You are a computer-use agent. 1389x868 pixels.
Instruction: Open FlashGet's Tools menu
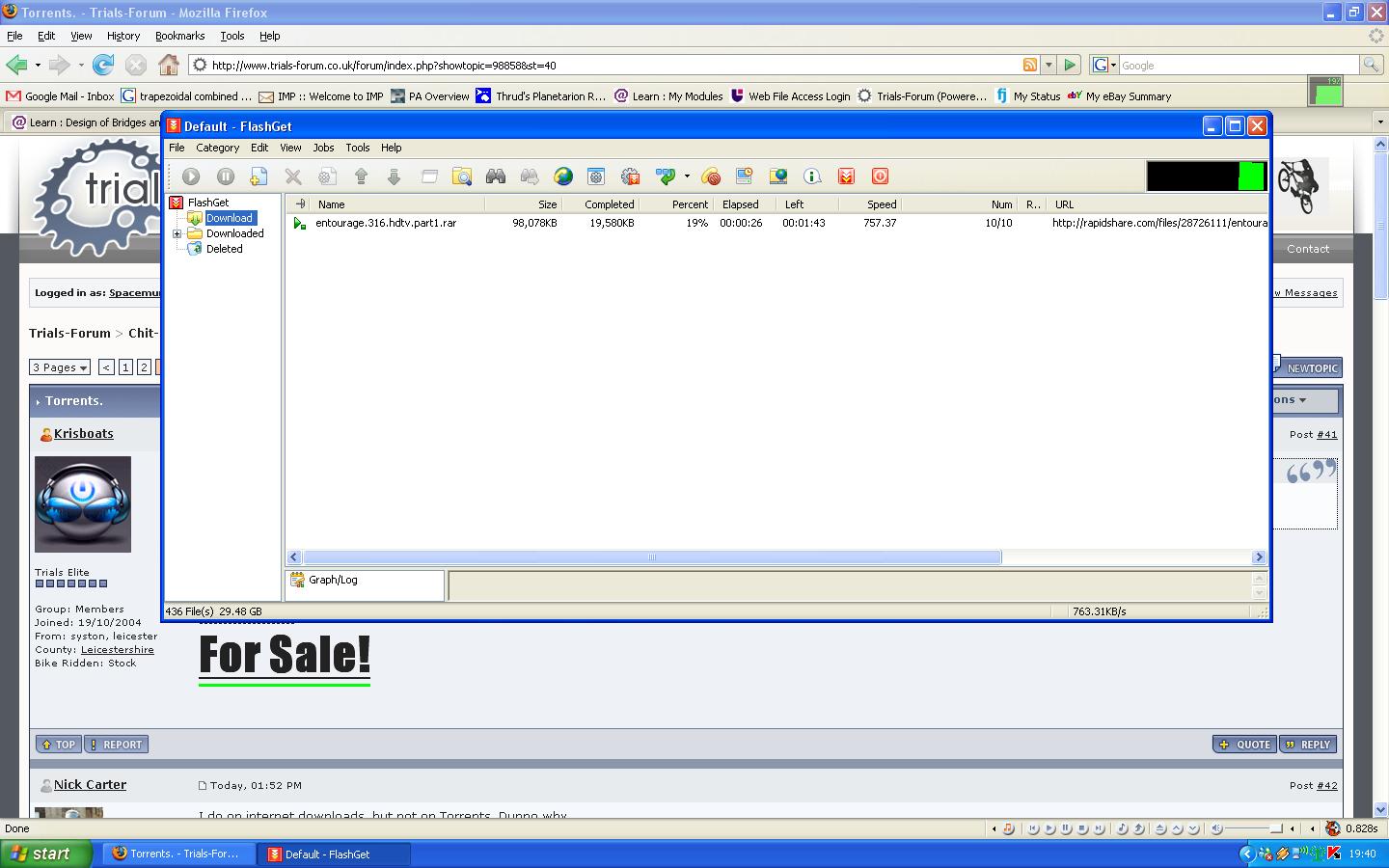[358, 148]
